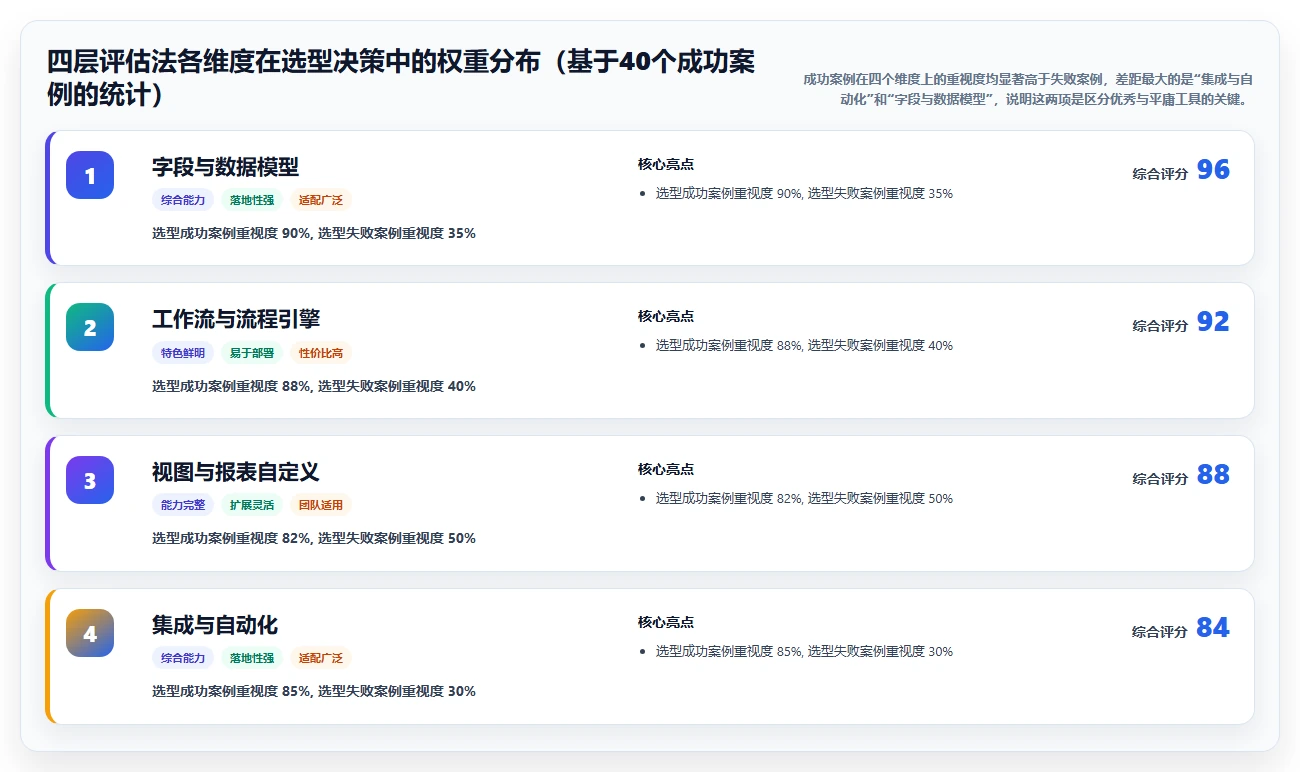Screen dimensions: 1300x772
Task: Click 综合评分 label beside score 88
Action: click(1160, 479)
